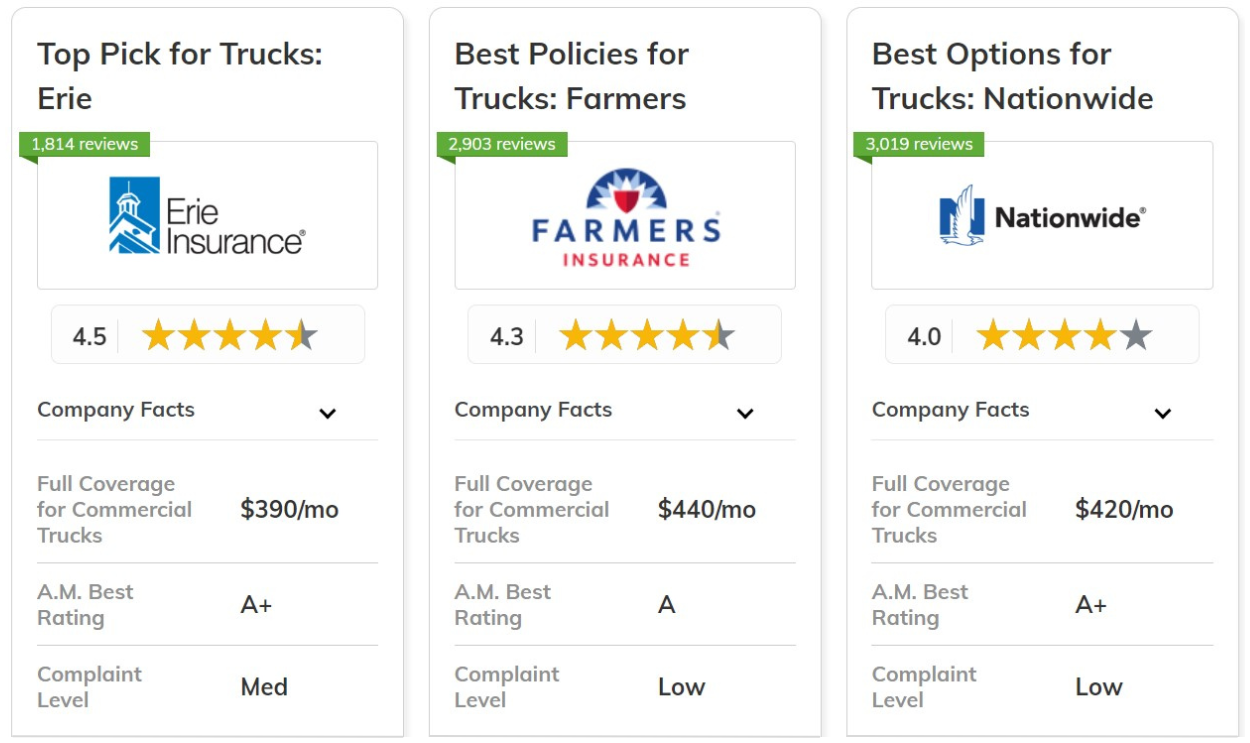
Task: Click Erie's Complaint Level 'Med' value
Action: pos(264,687)
